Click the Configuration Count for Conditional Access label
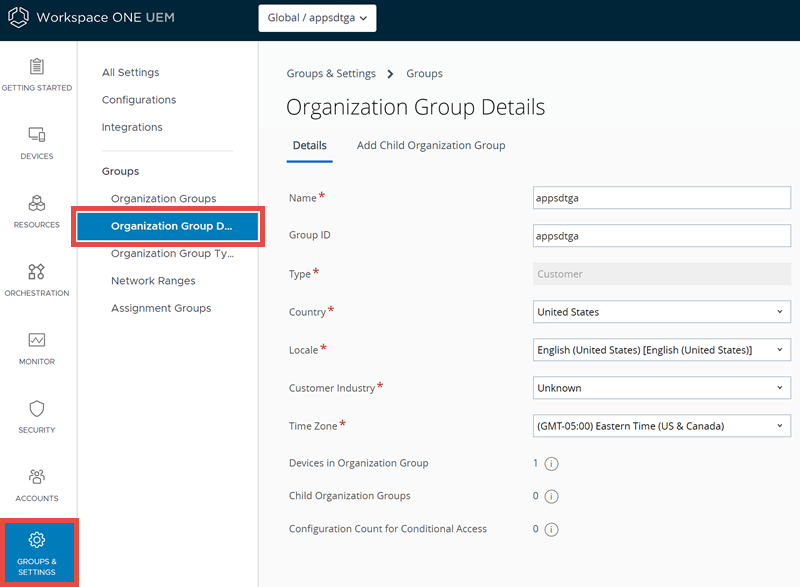The height and width of the screenshot is (587, 800). pos(388,529)
